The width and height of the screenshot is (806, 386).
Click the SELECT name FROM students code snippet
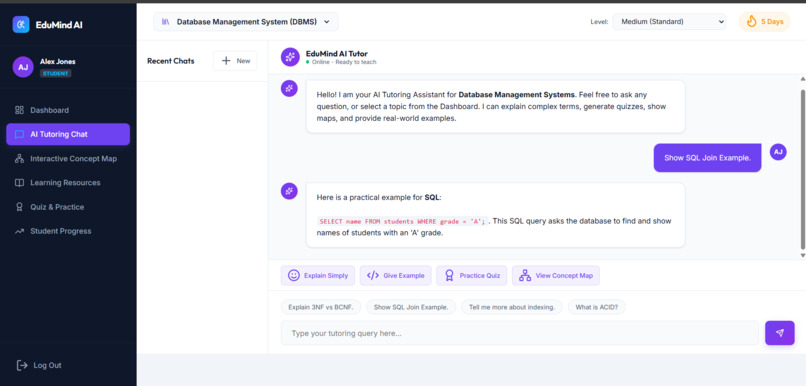[x=401, y=222]
